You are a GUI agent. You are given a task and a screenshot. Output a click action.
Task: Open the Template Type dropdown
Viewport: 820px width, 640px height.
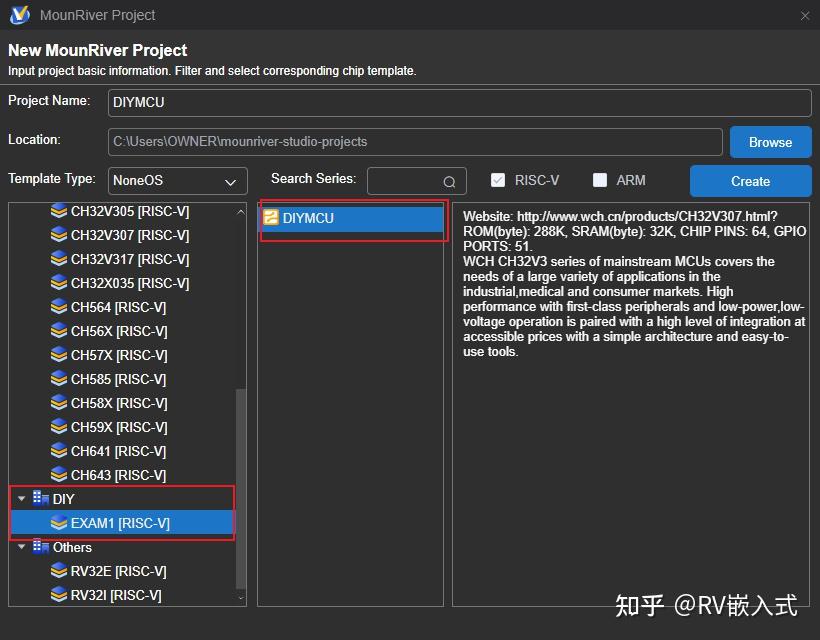click(x=177, y=180)
